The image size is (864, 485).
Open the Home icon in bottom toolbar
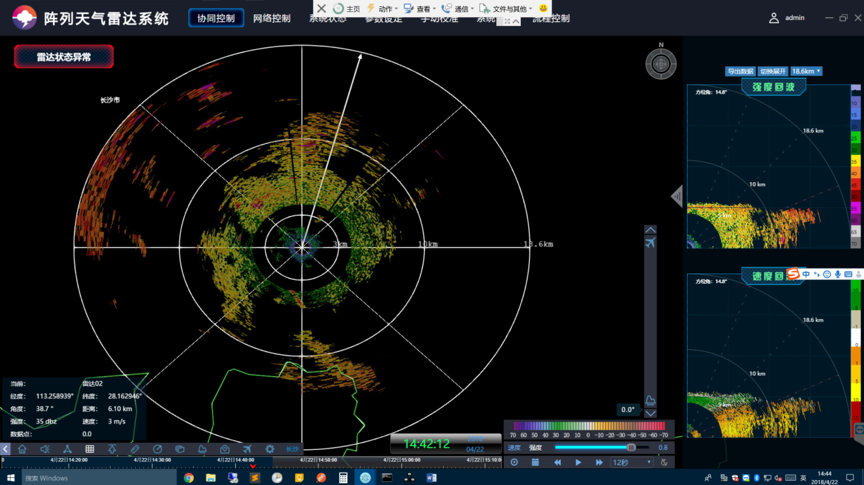click(x=22, y=449)
